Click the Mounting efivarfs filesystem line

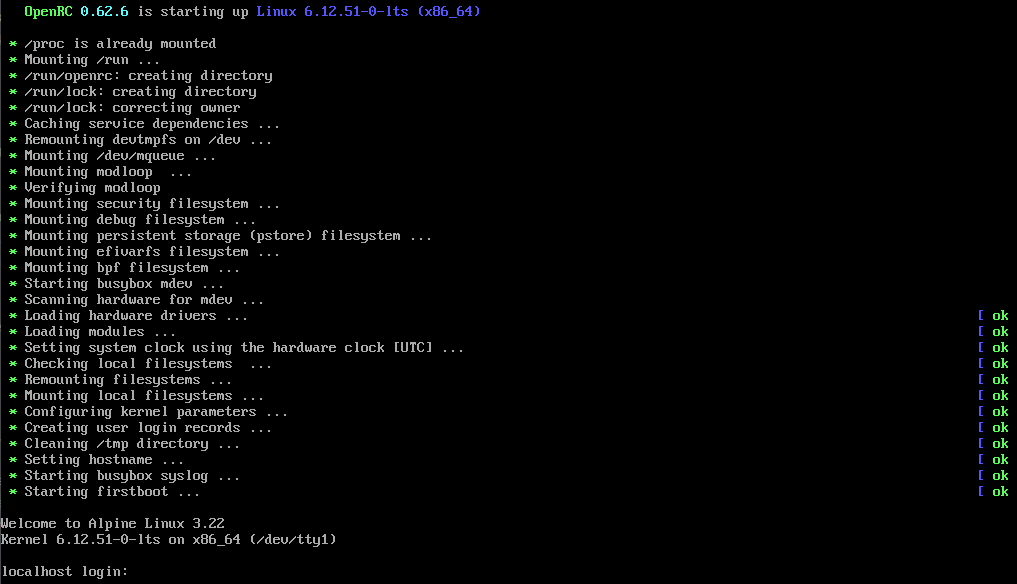point(152,252)
